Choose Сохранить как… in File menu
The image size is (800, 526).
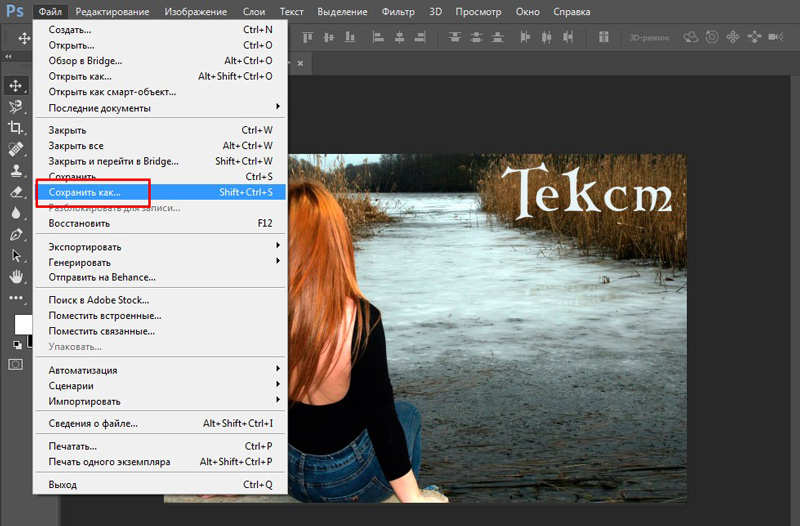tap(160, 192)
